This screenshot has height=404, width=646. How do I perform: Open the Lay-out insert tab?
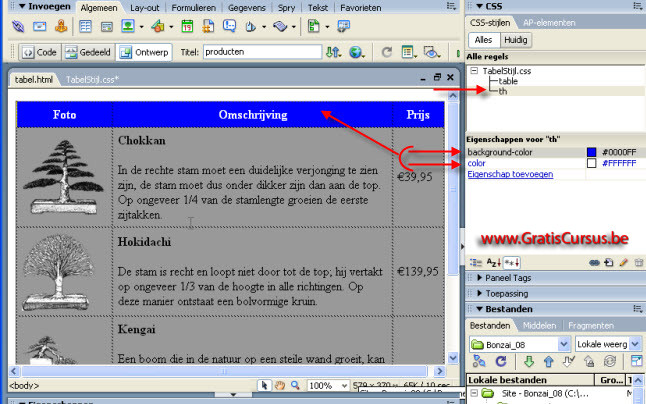[145, 8]
